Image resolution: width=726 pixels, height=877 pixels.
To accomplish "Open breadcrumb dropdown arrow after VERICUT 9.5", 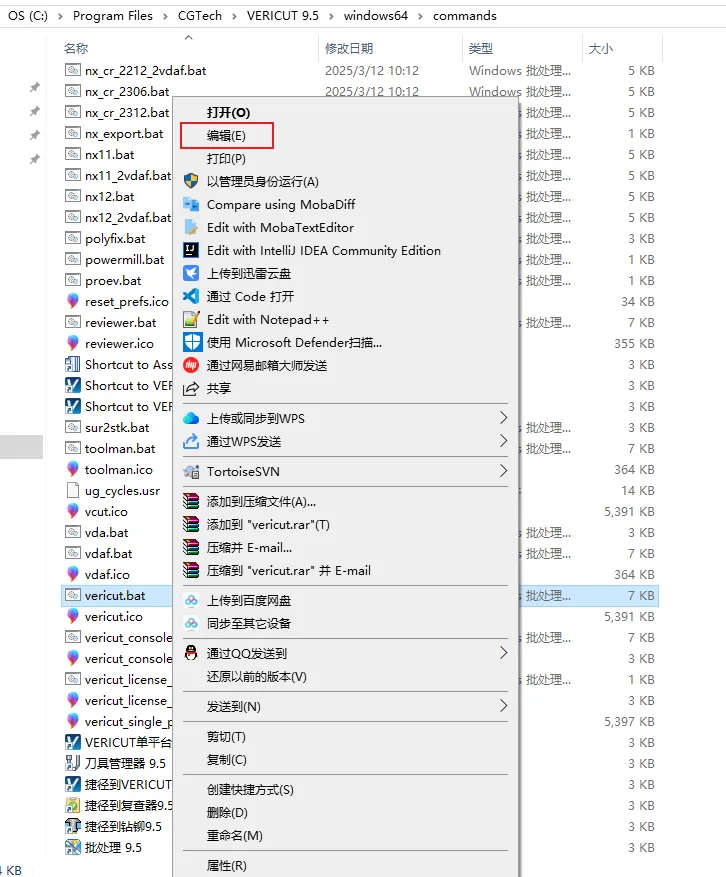I will 331,16.
